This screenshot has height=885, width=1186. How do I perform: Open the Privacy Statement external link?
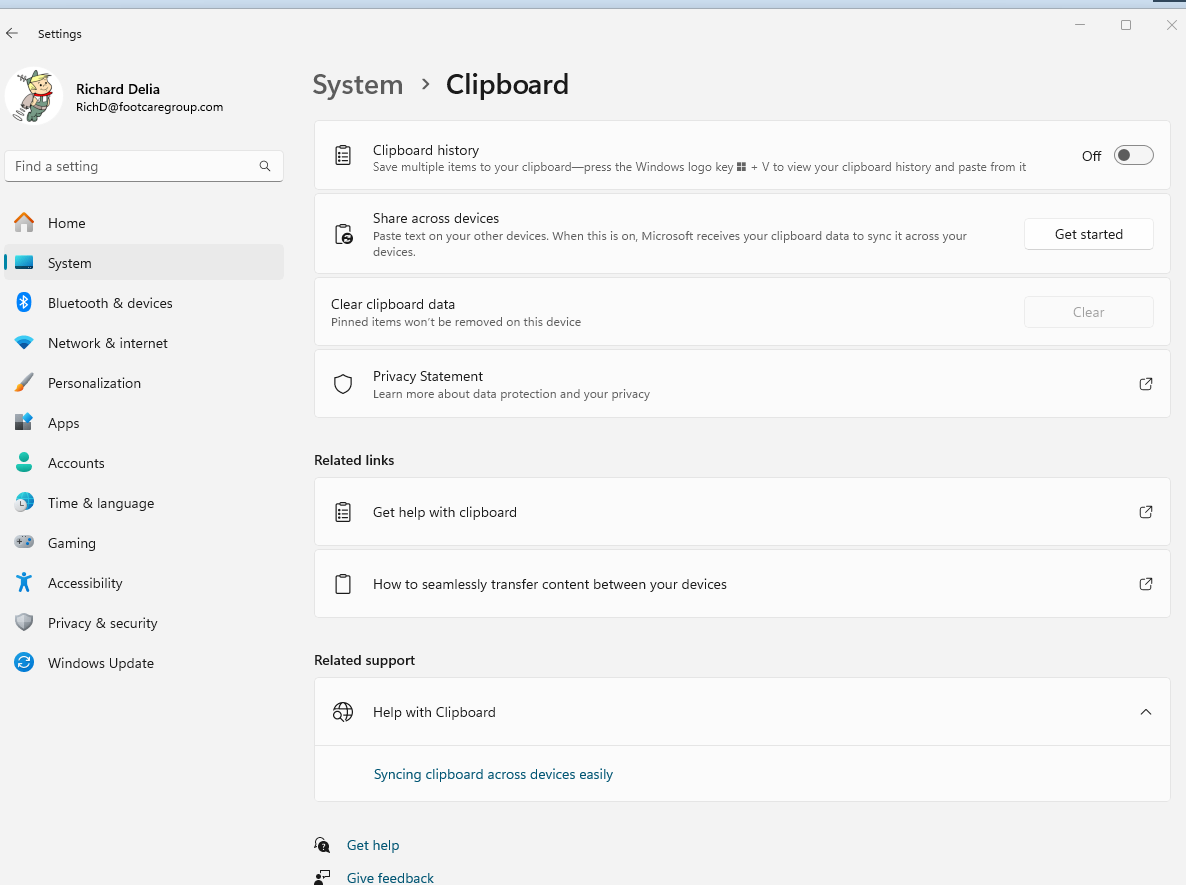click(x=742, y=384)
